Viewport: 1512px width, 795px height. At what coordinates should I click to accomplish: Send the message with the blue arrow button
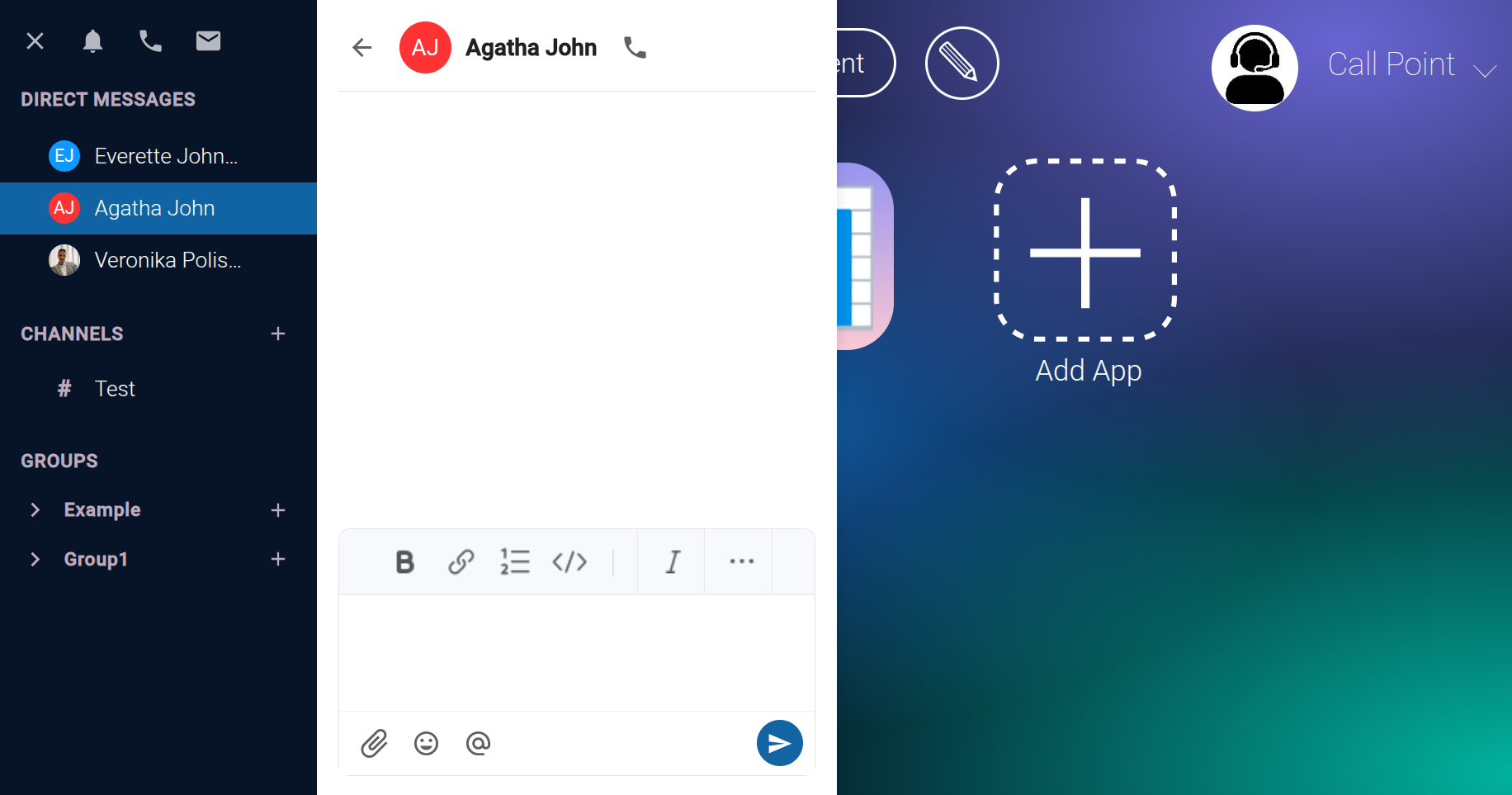point(780,743)
